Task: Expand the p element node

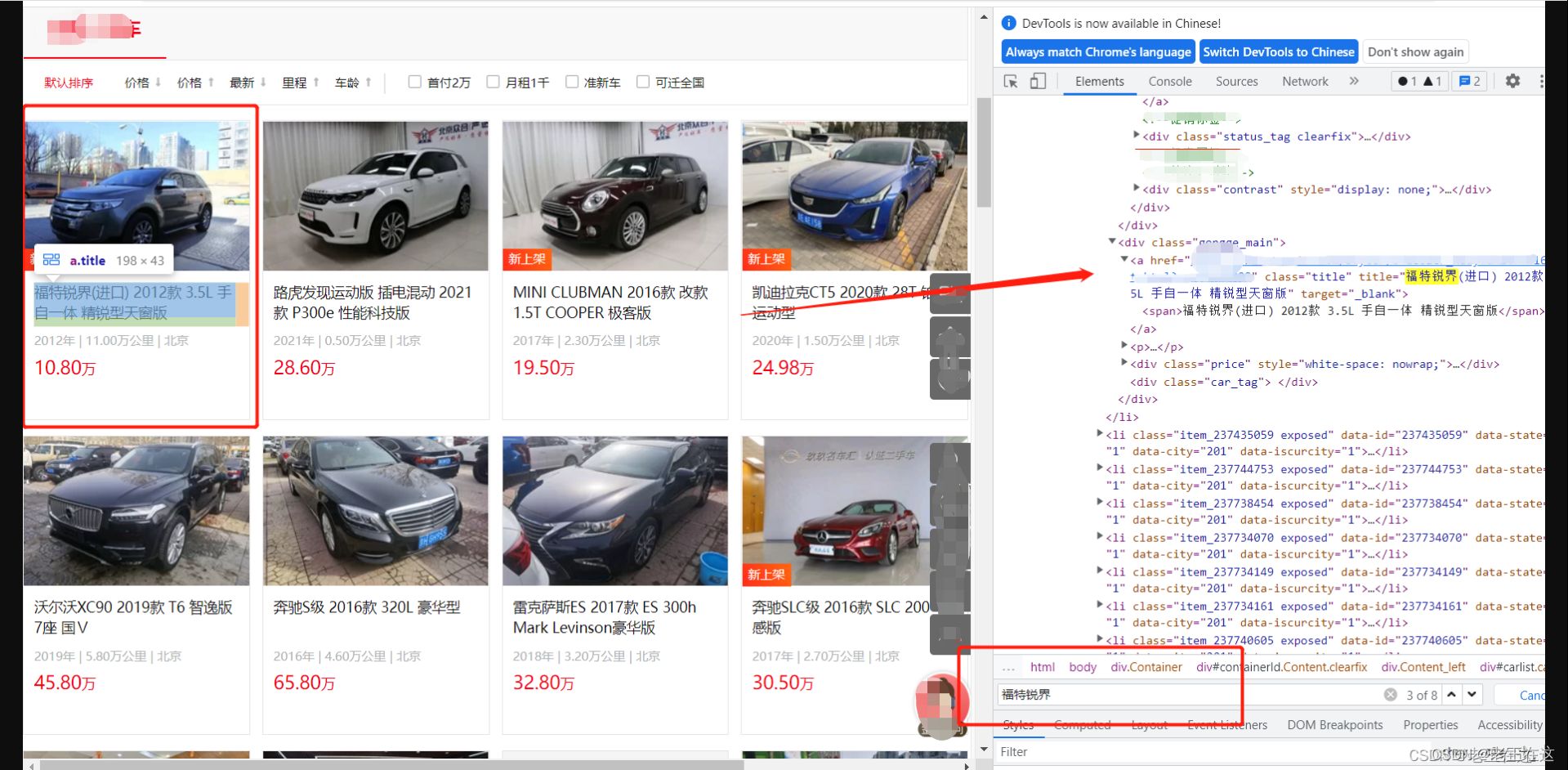Action: point(1124,346)
